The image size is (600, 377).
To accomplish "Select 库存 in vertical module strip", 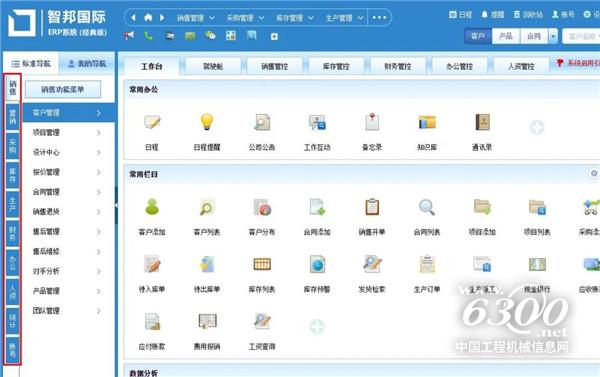I will coord(13,175).
